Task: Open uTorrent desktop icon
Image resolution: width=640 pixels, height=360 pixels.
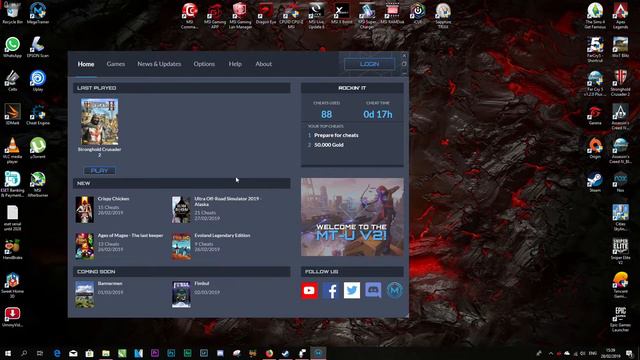Action: coord(38,148)
